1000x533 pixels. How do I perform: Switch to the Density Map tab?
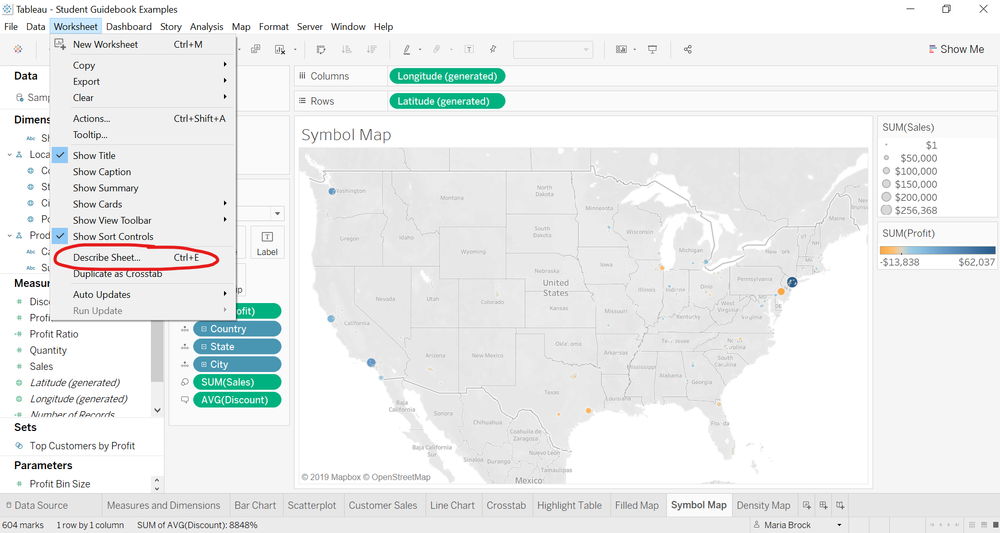pyautogui.click(x=763, y=505)
